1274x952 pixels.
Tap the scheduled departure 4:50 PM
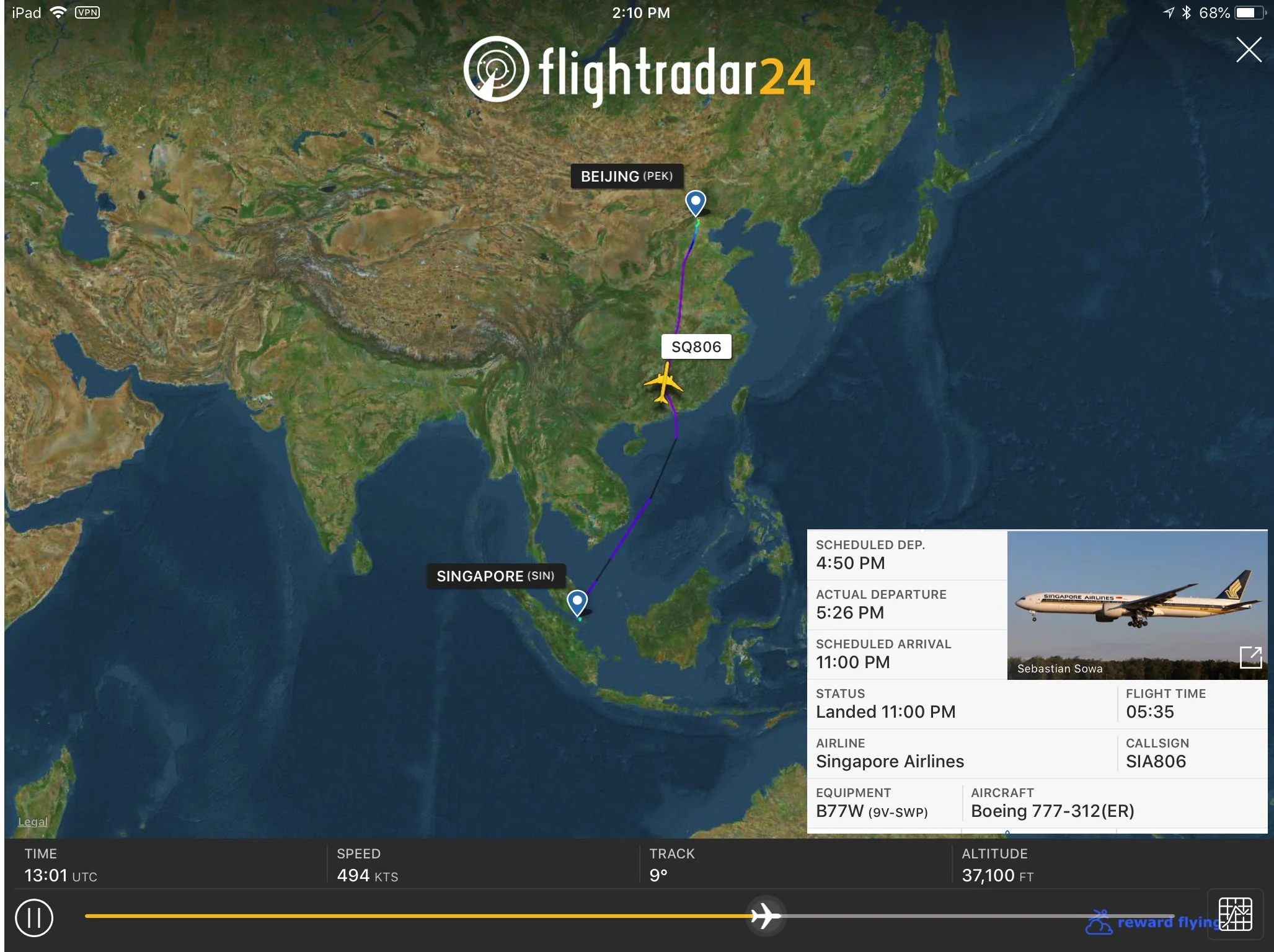click(x=851, y=563)
